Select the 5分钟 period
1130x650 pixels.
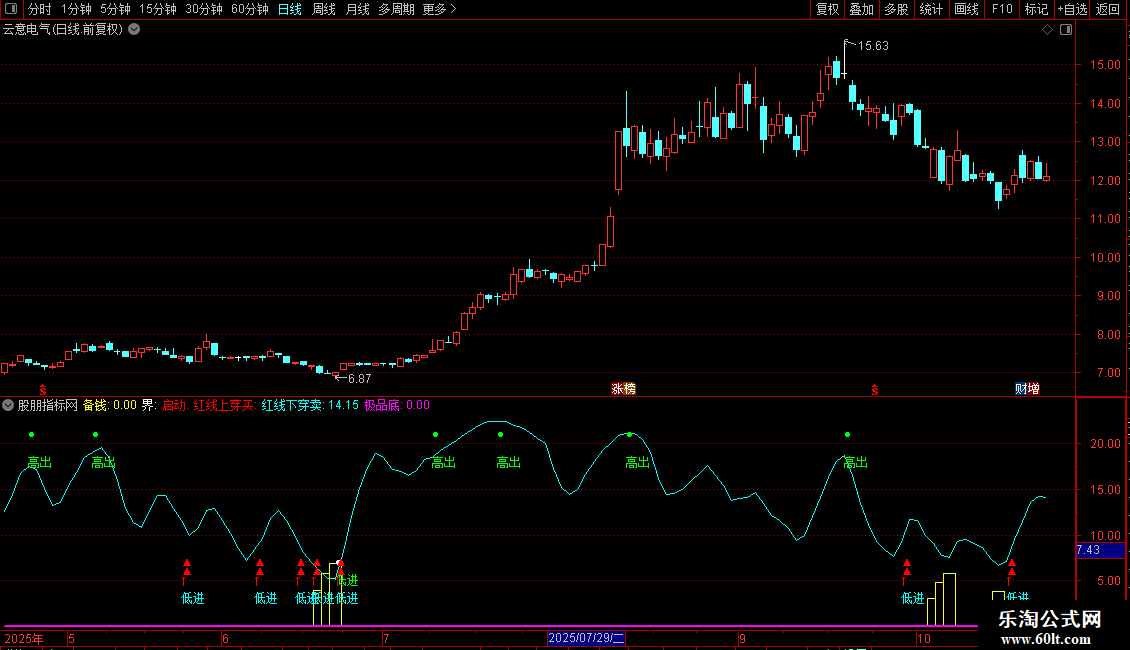(115, 9)
